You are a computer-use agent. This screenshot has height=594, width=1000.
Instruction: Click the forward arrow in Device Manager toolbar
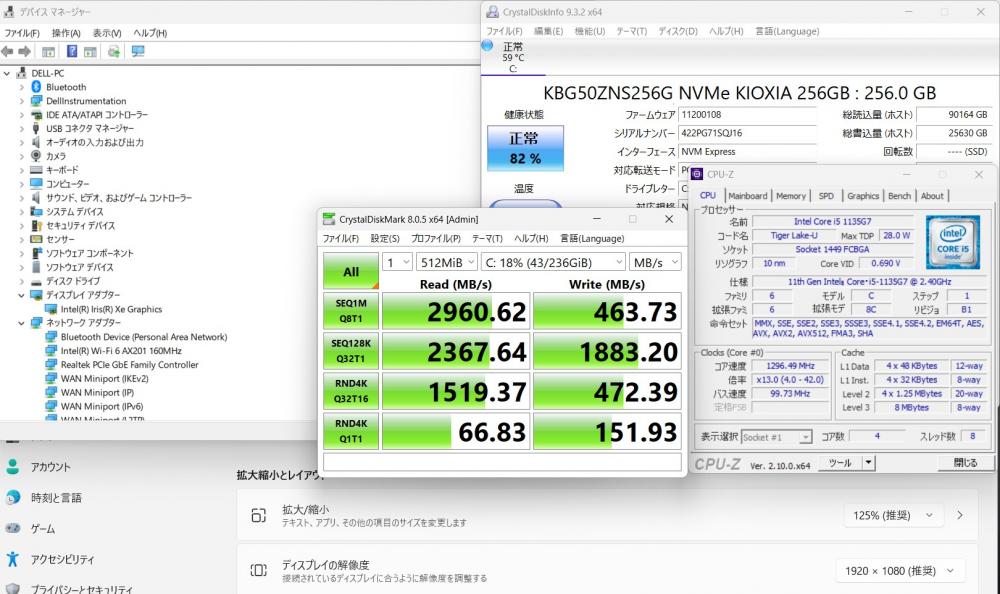pyautogui.click(x=24, y=52)
